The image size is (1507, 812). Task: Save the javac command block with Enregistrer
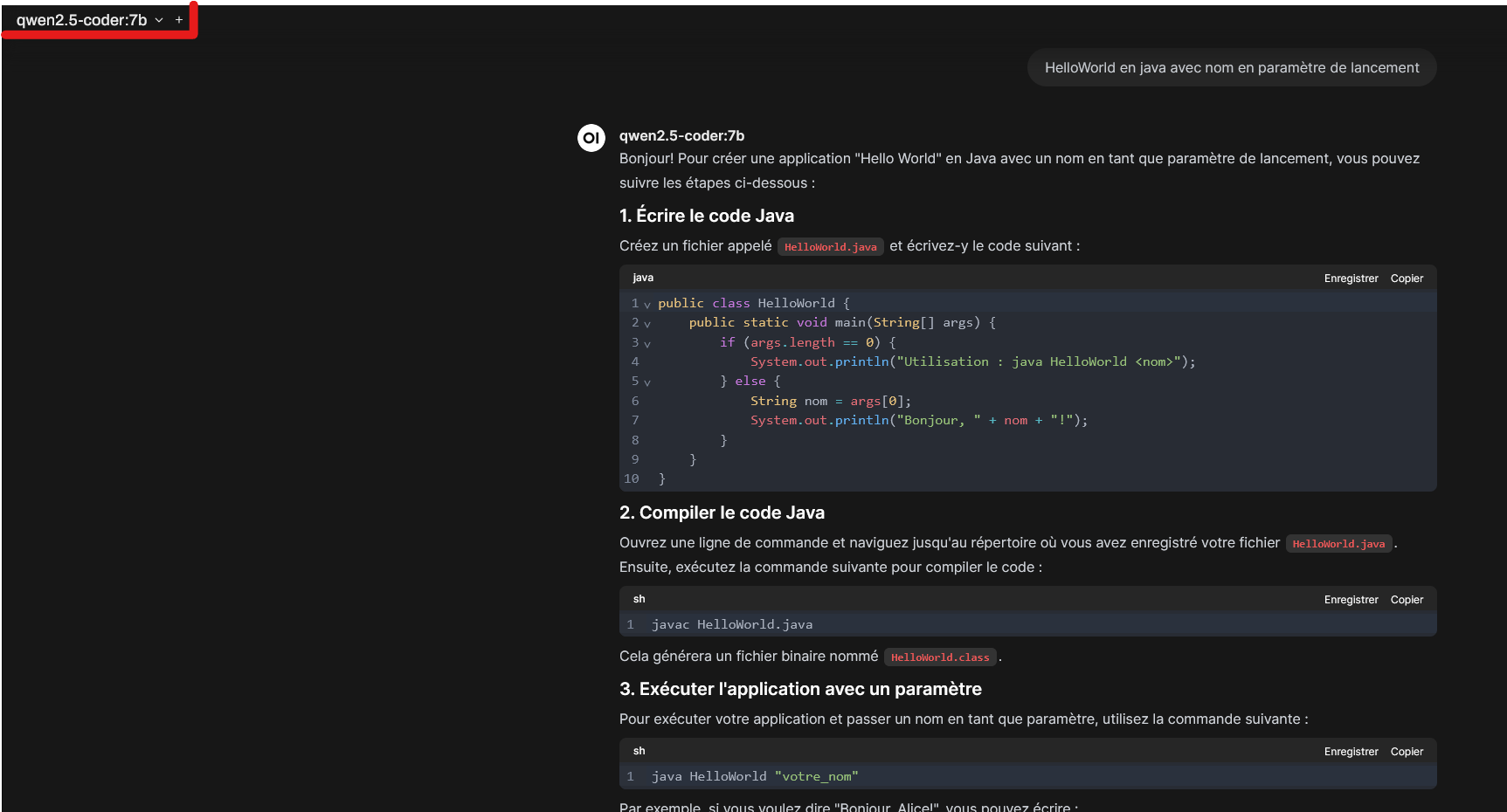(x=1351, y=600)
